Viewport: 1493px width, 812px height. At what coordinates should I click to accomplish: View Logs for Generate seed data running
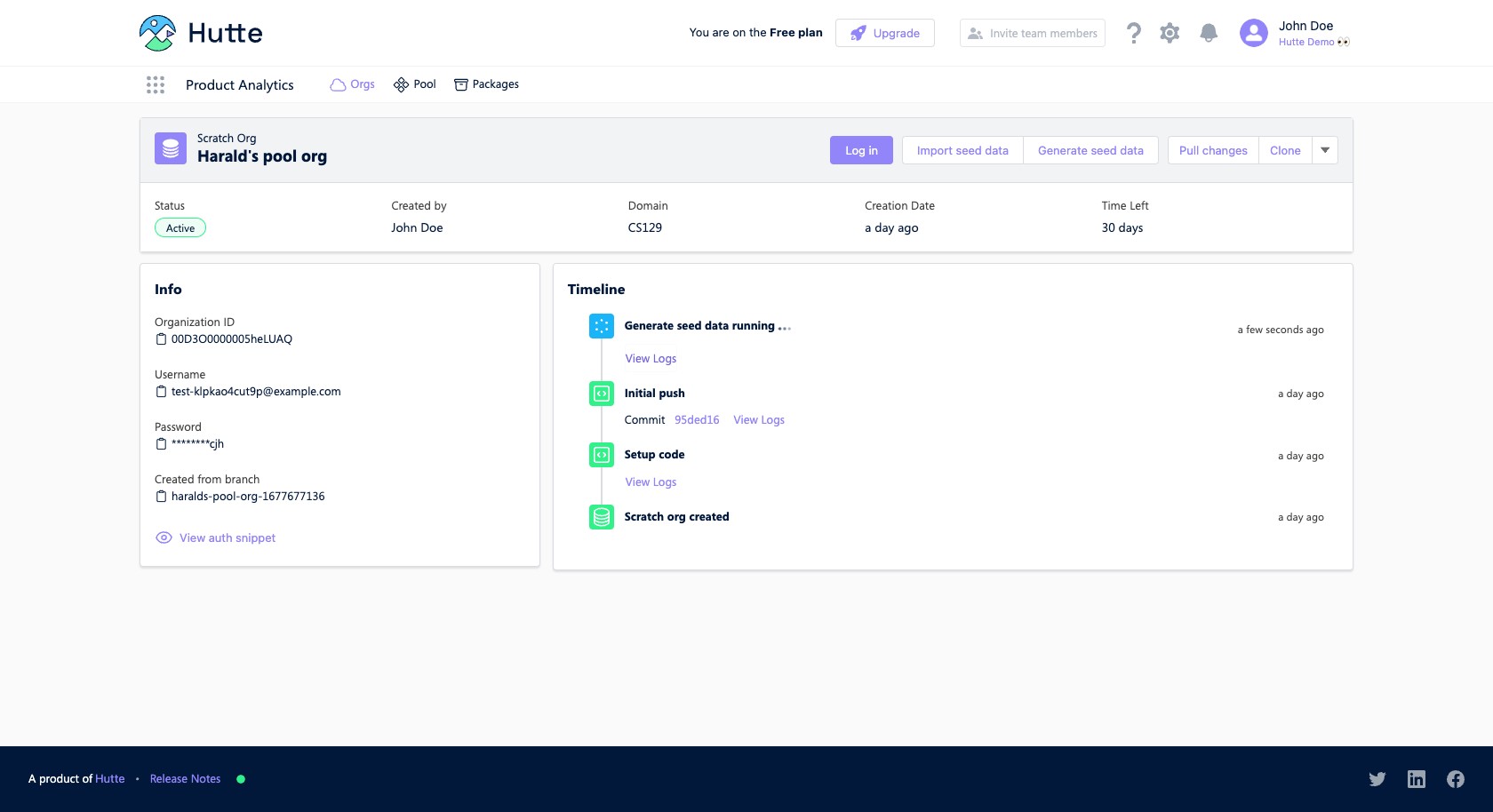coord(651,359)
